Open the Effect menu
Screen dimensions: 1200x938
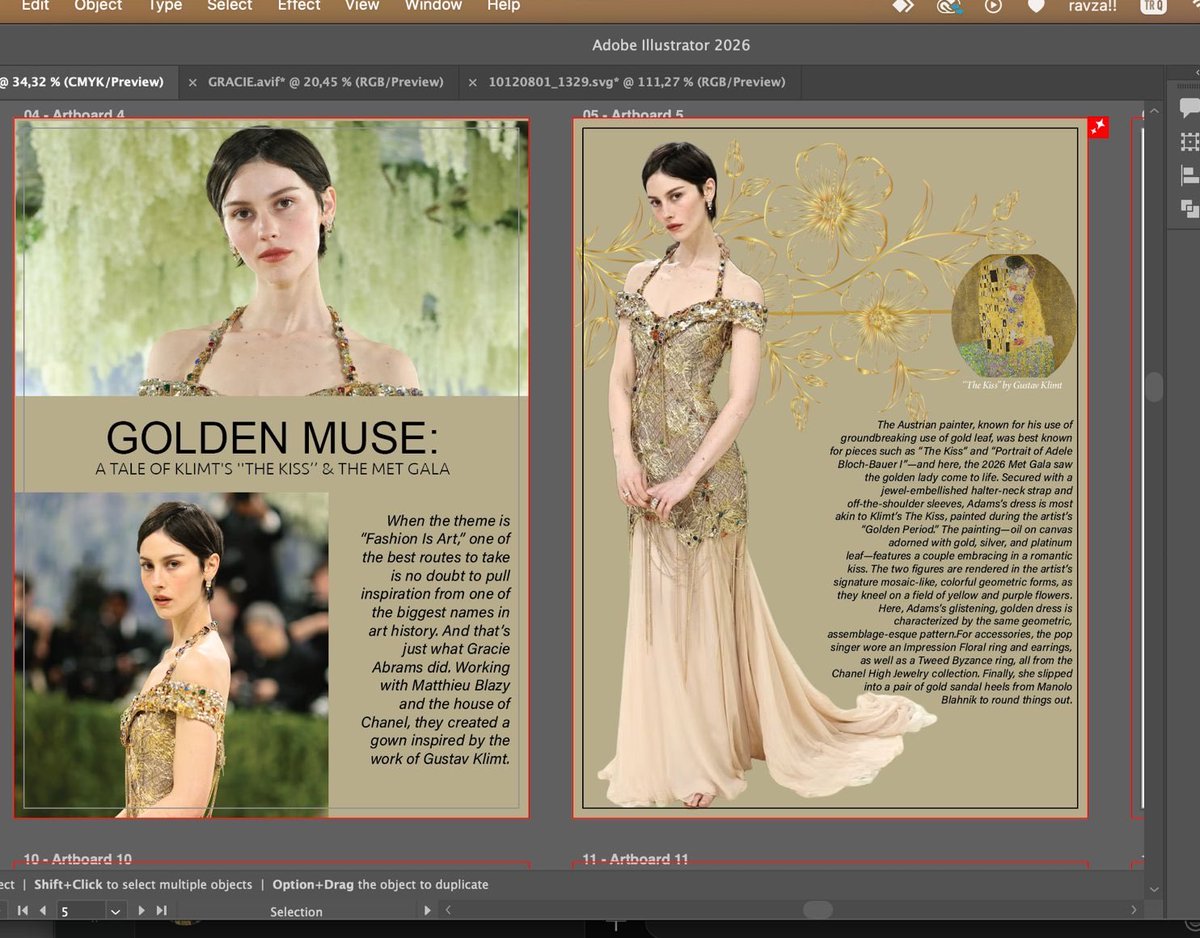coord(299,5)
